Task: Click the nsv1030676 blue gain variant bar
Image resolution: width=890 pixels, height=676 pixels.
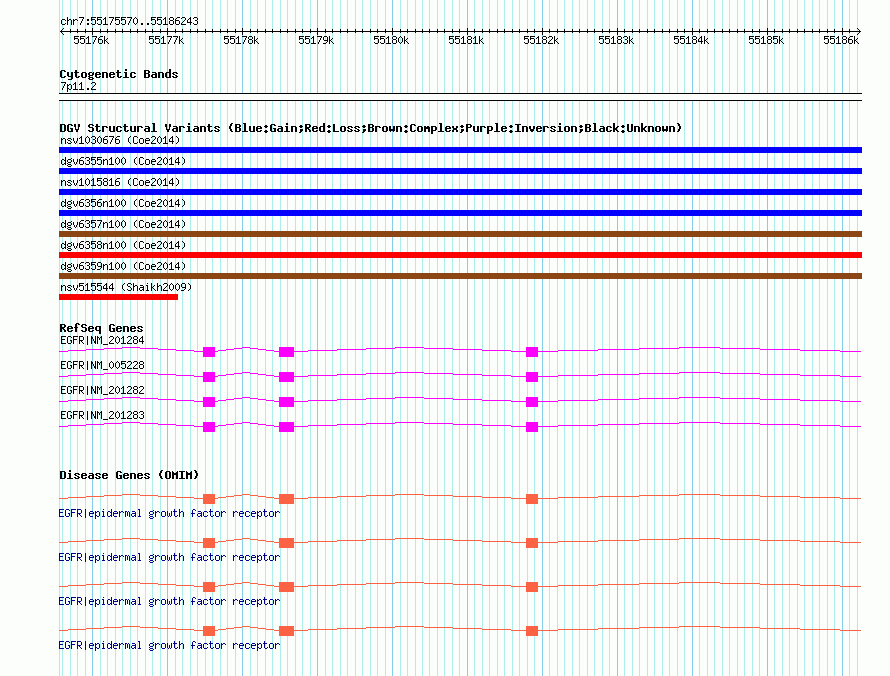Action: click(460, 150)
